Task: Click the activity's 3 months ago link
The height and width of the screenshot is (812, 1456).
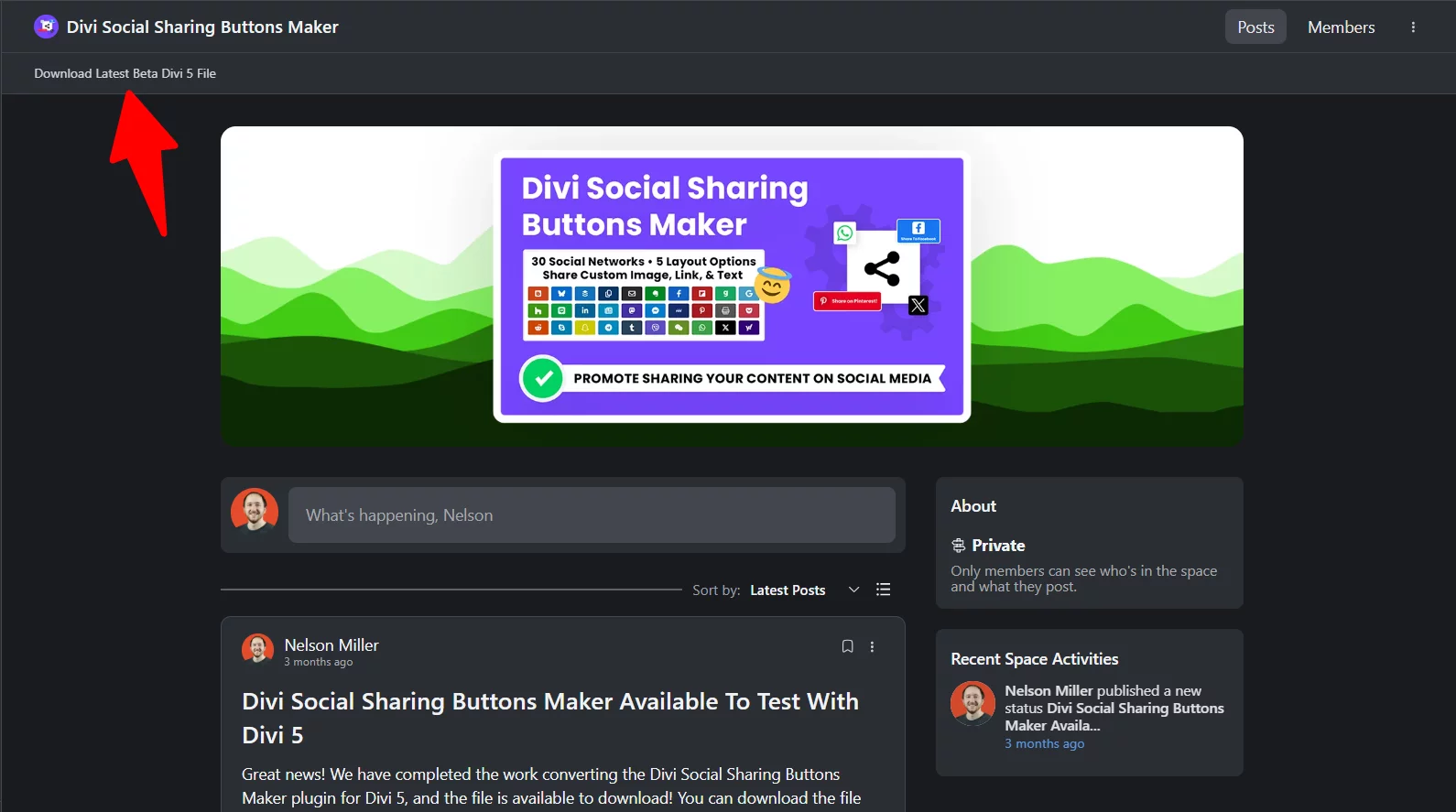Action: point(1044,743)
